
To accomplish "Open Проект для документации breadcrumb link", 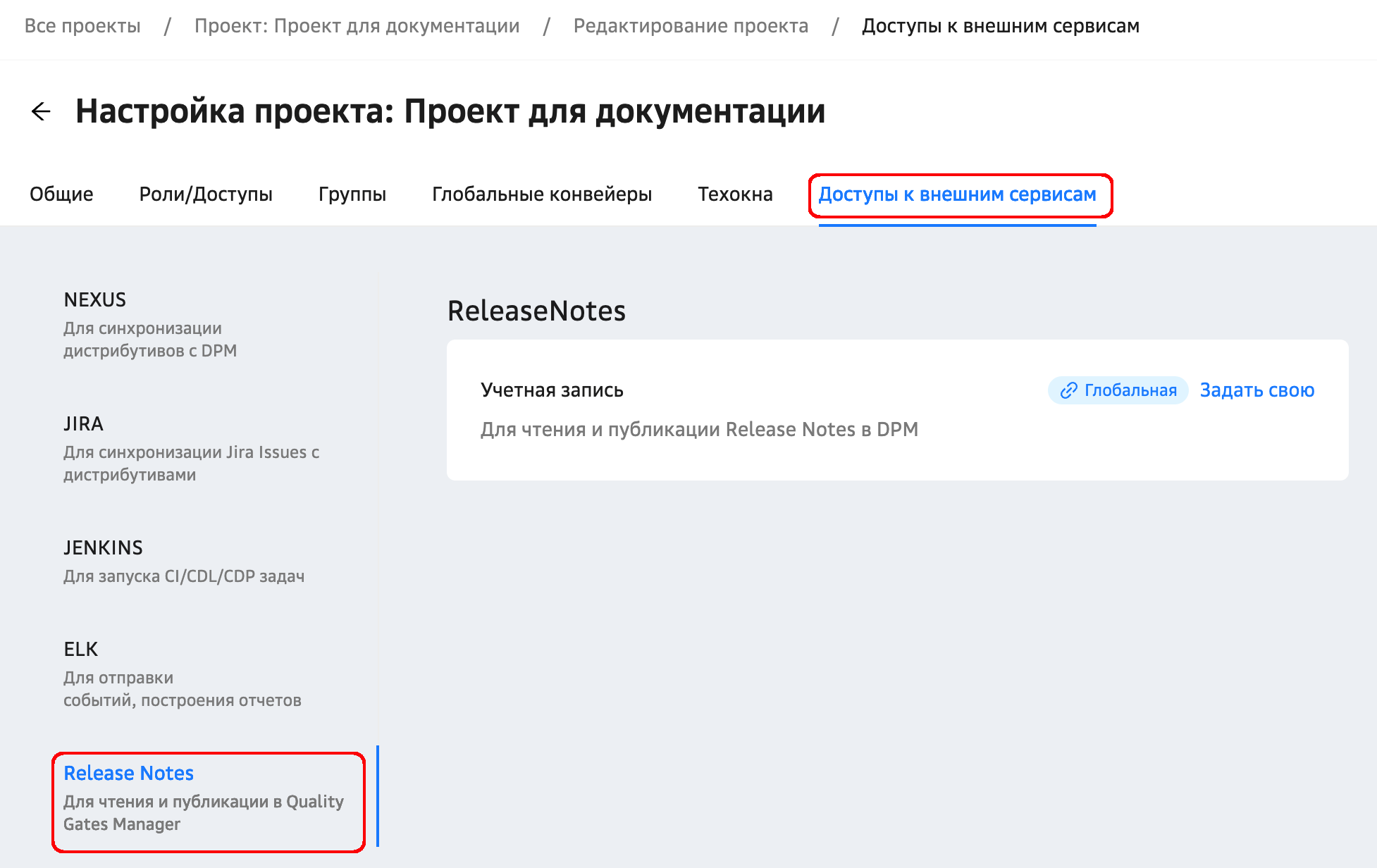I will (x=357, y=26).
